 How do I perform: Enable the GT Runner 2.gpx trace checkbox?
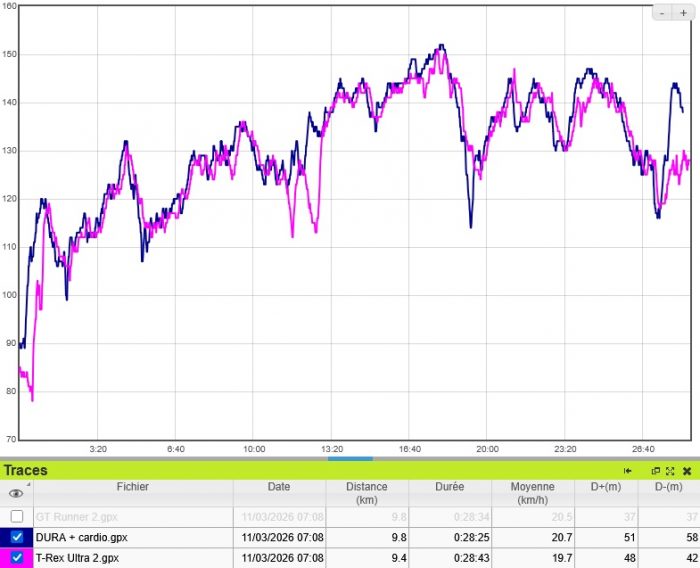pyautogui.click(x=16, y=517)
